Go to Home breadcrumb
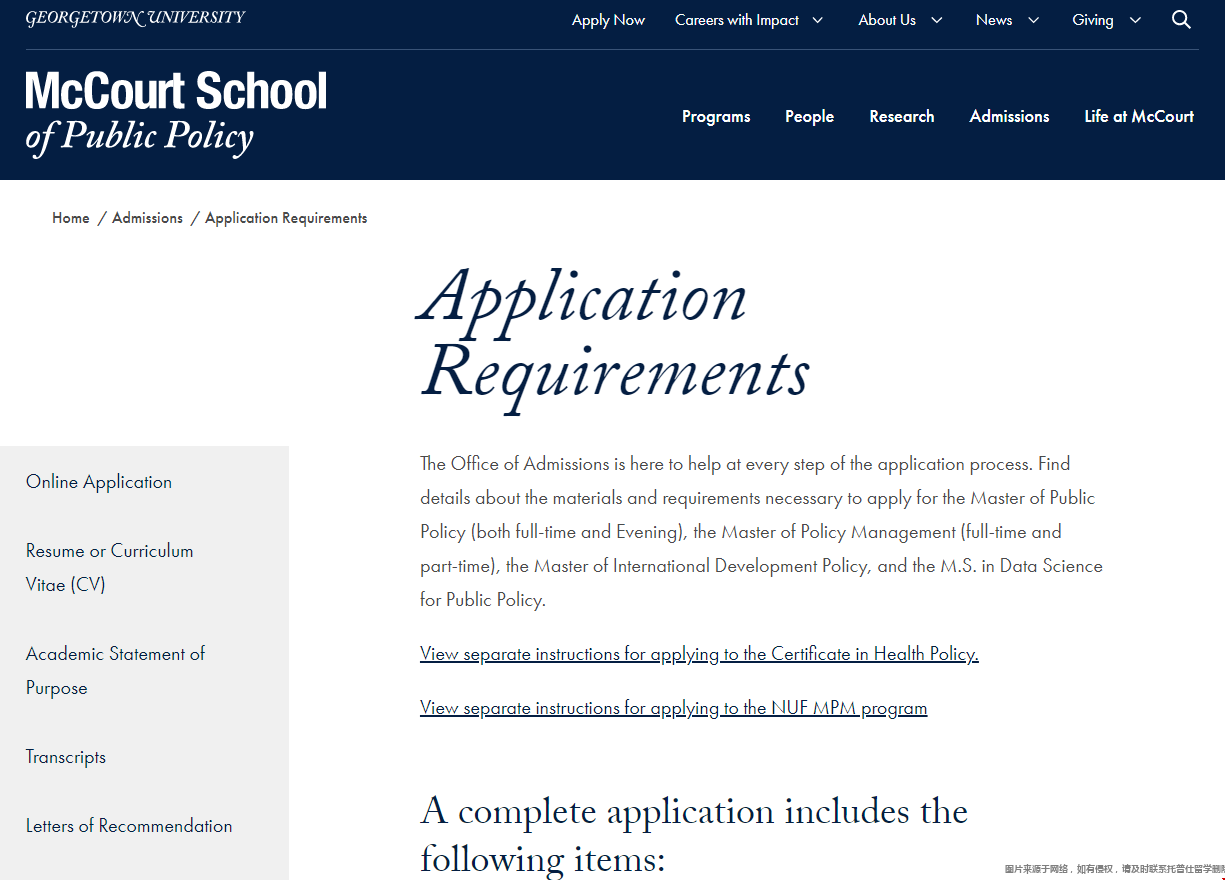1225x880 pixels. (71, 218)
